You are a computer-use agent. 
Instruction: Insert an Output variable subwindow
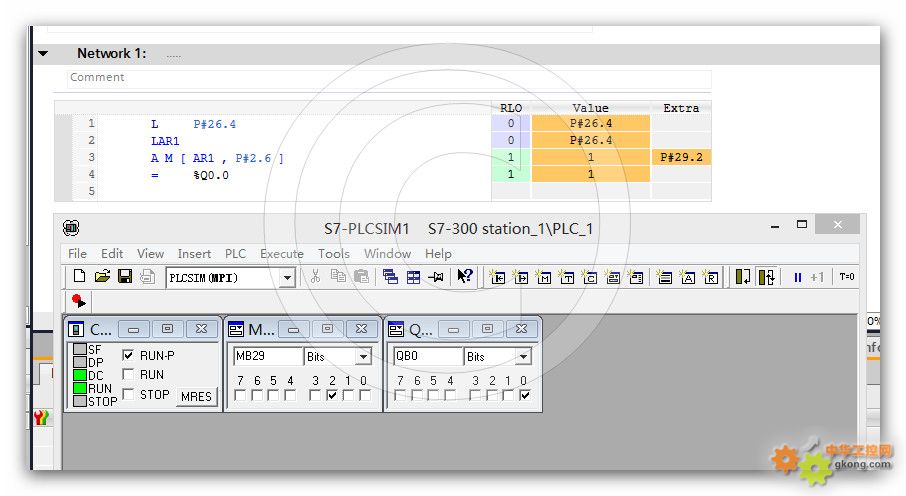(x=520, y=277)
